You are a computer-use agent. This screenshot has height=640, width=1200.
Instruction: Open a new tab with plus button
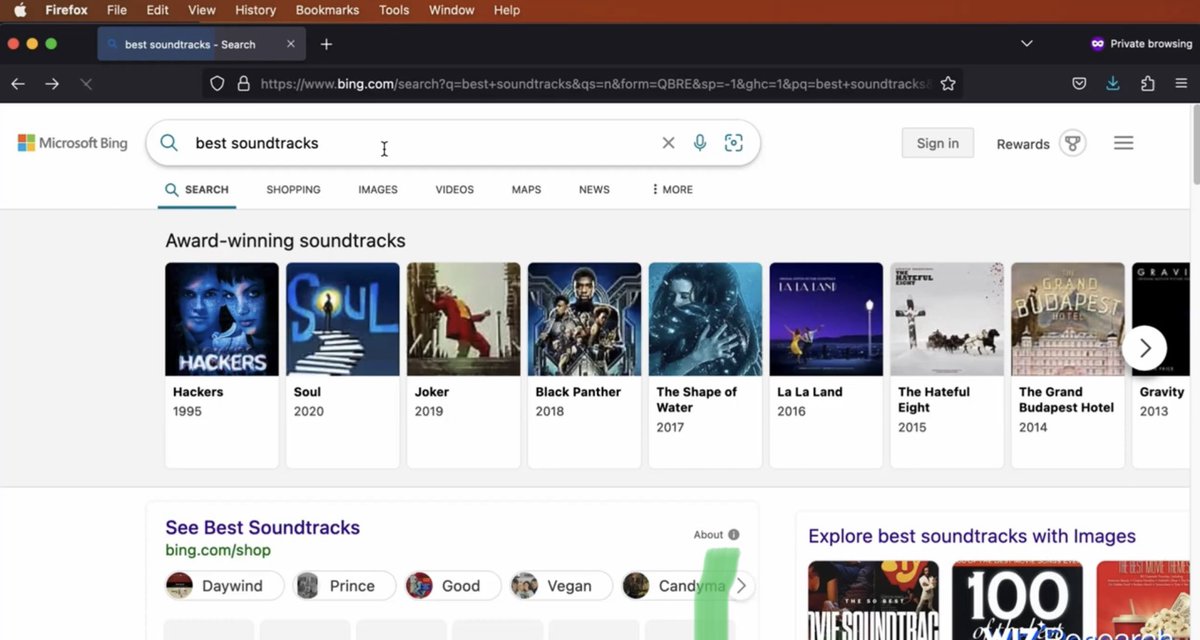[326, 44]
